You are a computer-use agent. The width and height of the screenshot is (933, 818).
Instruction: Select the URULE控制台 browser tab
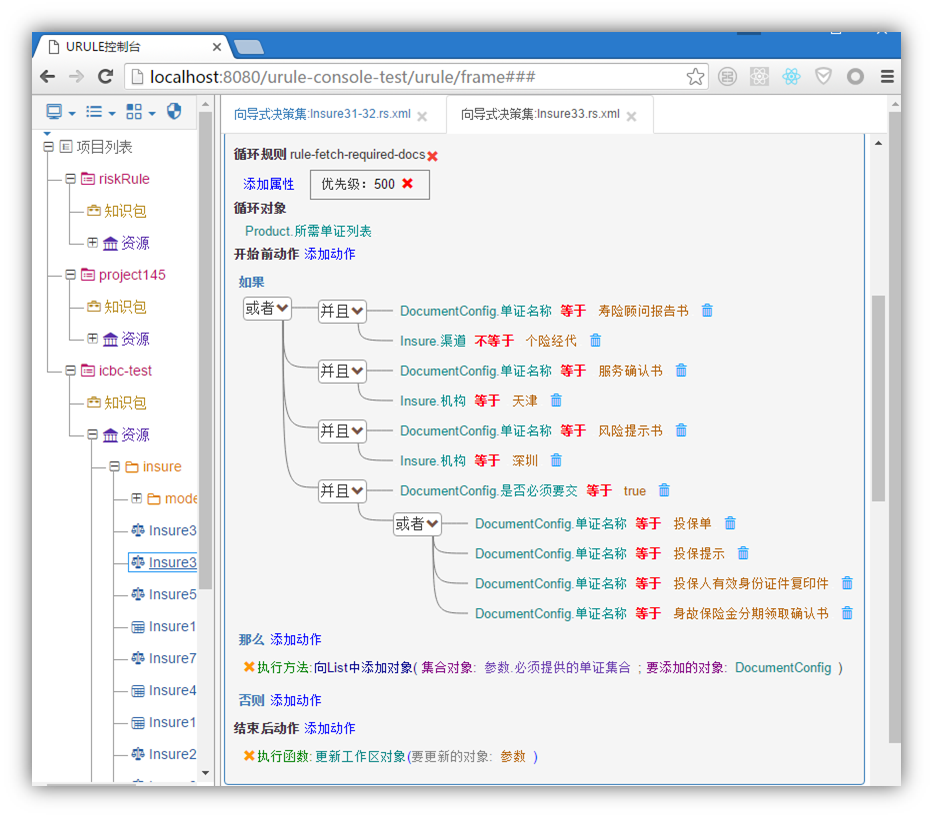[x=131, y=46]
